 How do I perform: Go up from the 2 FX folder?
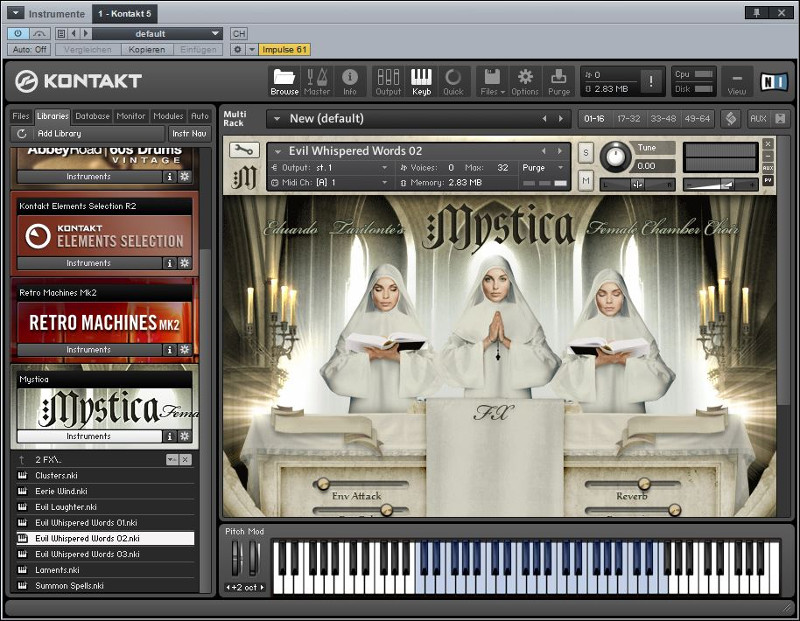[x=22, y=460]
